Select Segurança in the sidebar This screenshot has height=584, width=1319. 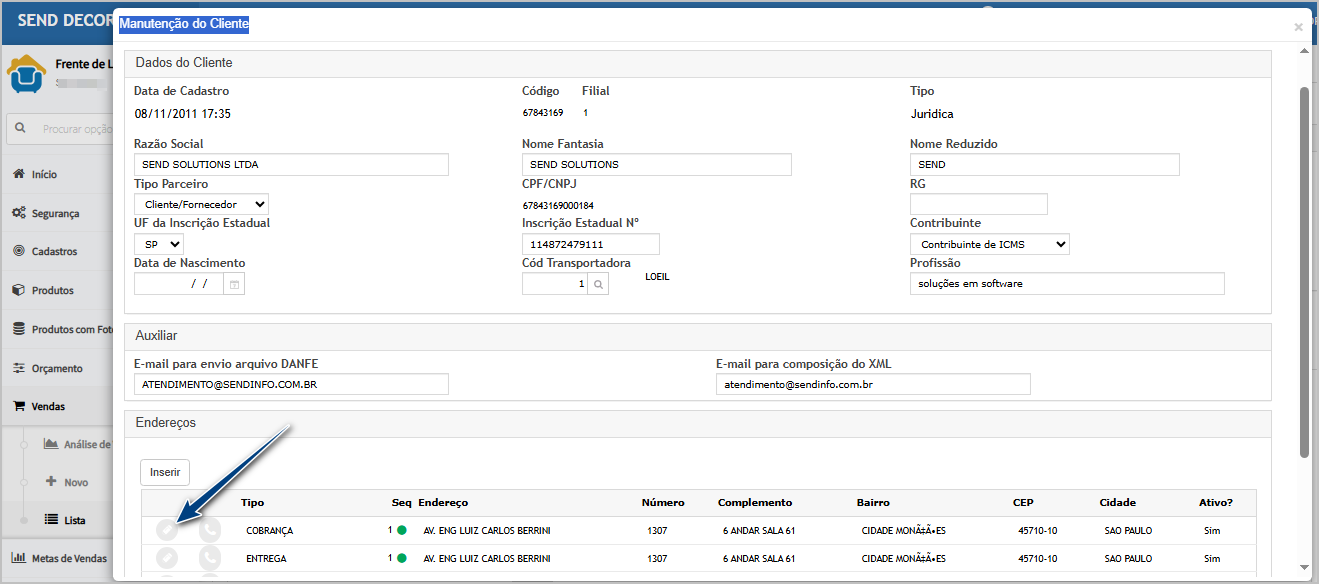(55, 213)
